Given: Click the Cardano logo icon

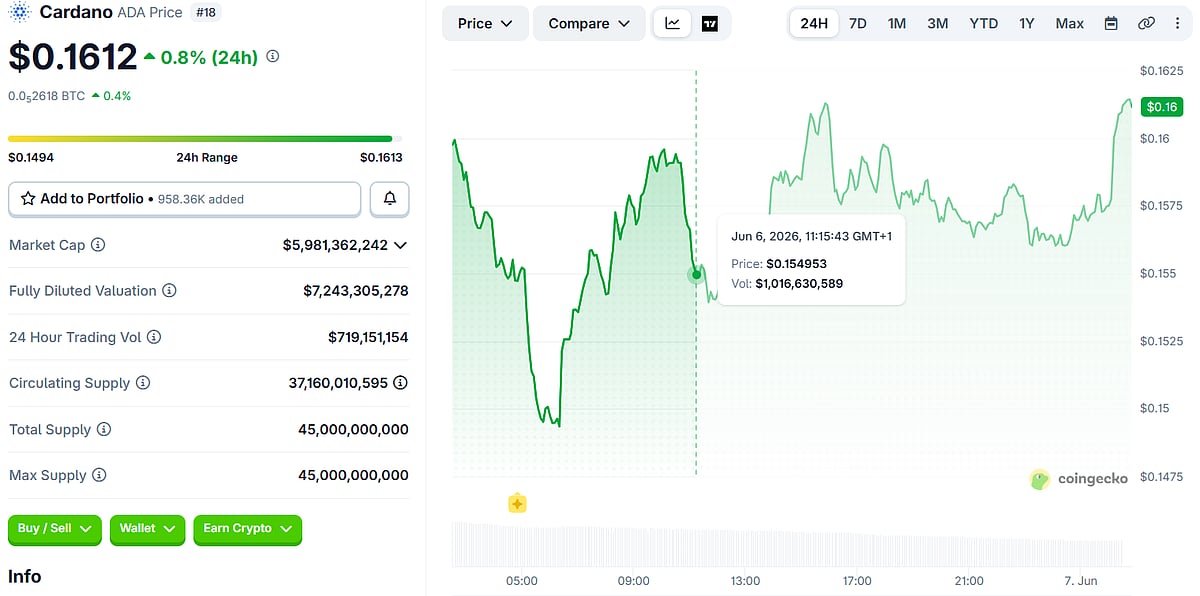Looking at the screenshot, I should click(20, 13).
